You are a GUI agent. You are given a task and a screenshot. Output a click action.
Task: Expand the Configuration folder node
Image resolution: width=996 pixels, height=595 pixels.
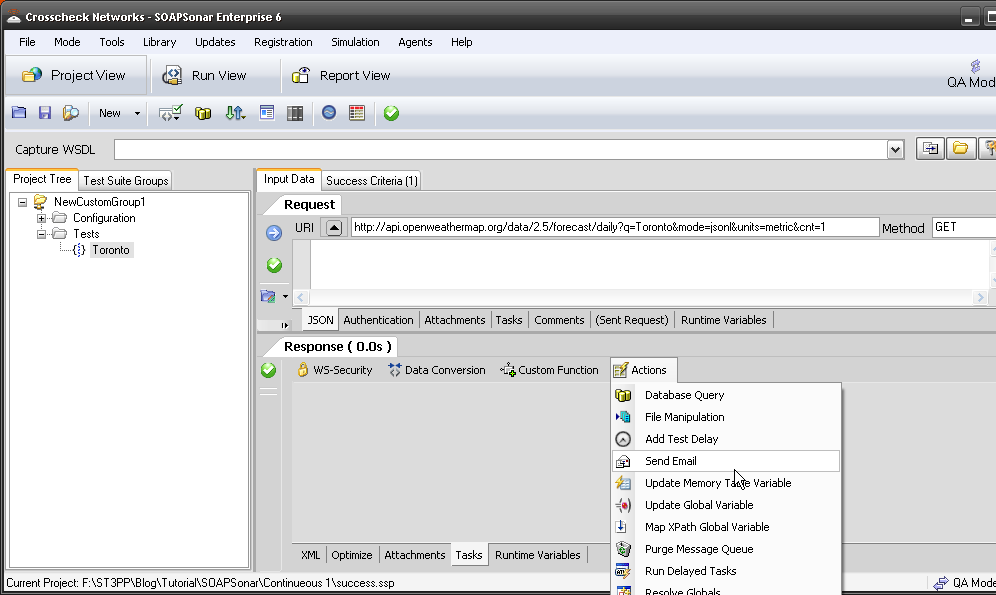point(41,218)
